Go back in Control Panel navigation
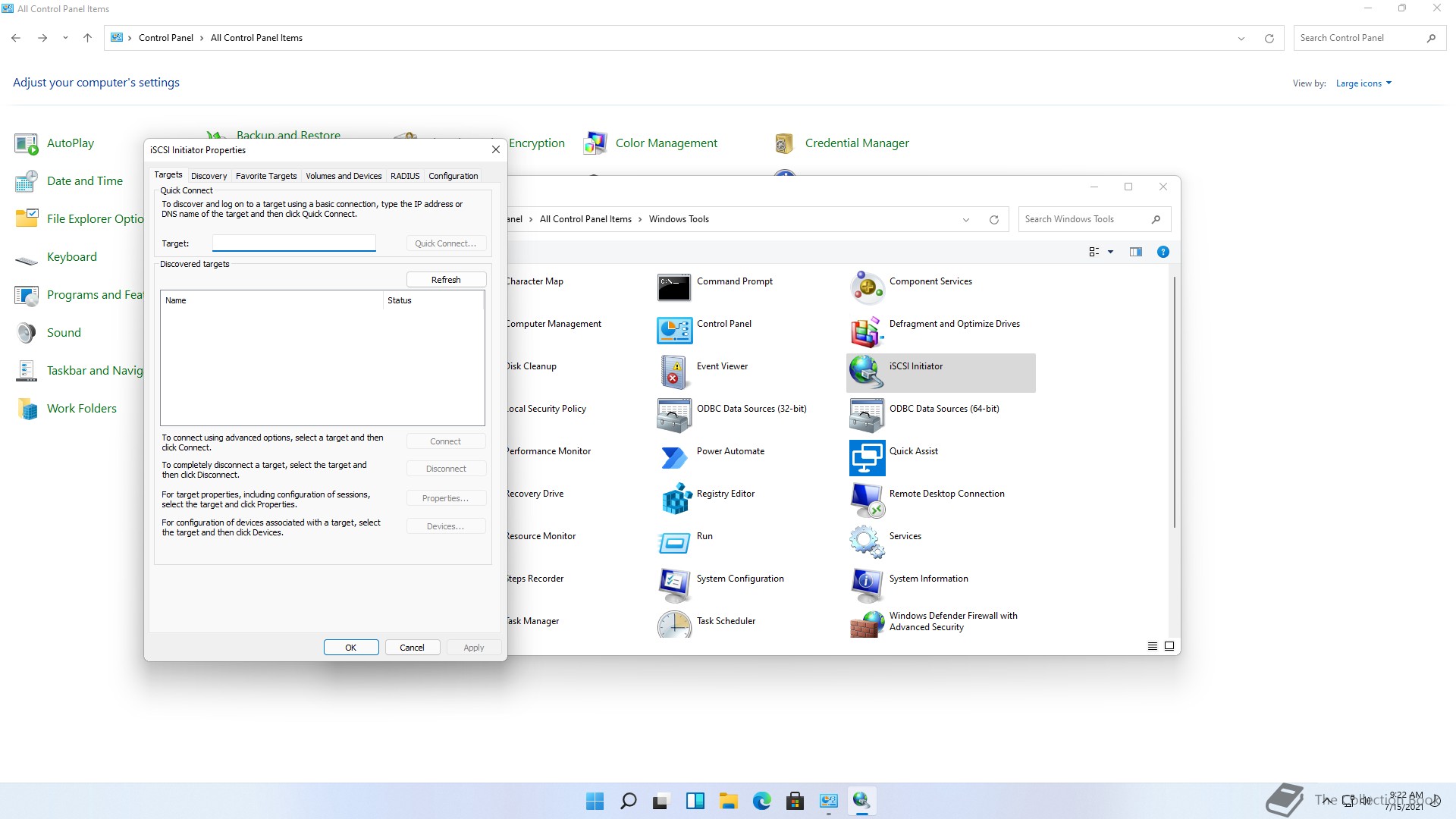The height and width of the screenshot is (819, 1456). (16, 38)
